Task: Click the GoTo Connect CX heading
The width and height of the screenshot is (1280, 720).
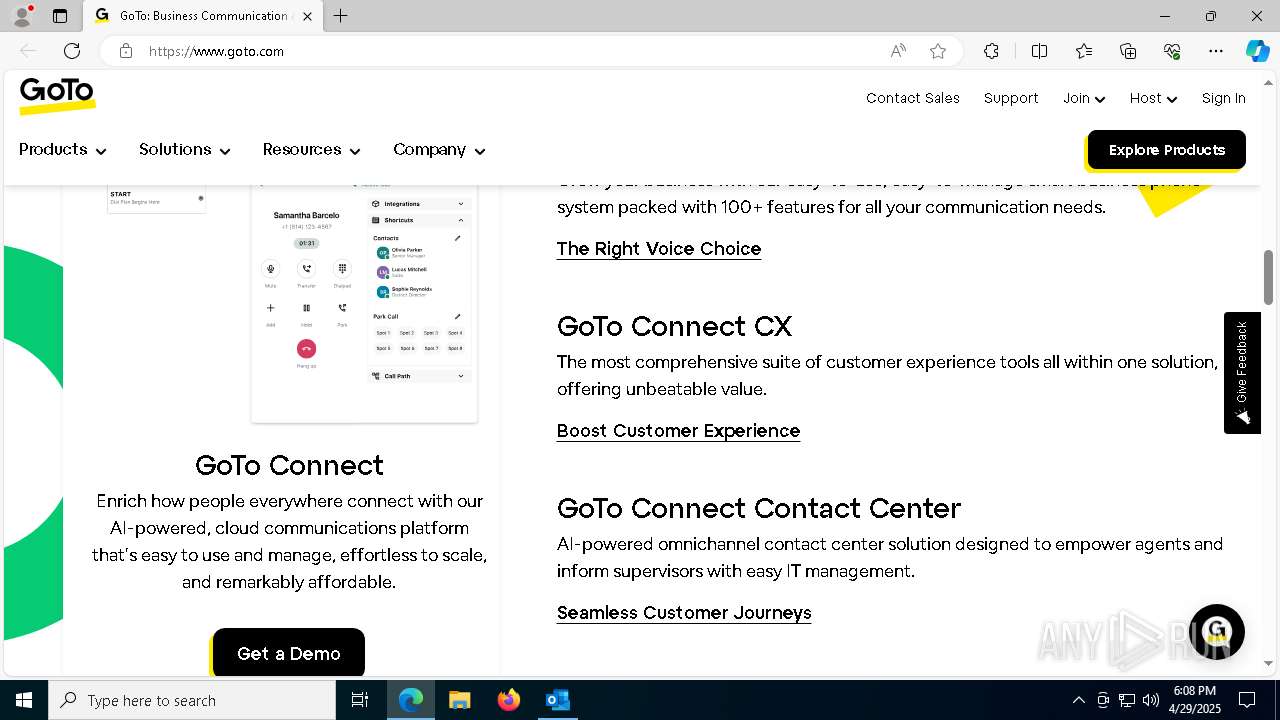Action: pos(674,326)
